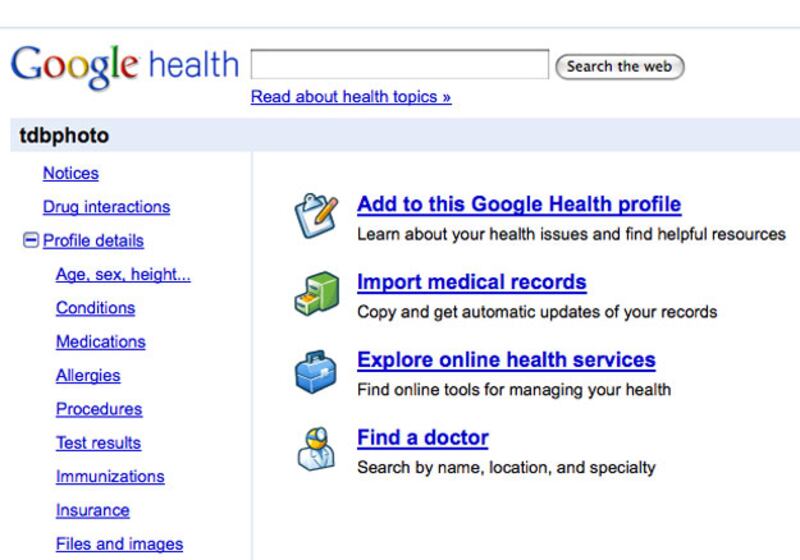The image size is (800, 560).
Task: Click the tdbphoto profile name
Action: click(64, 136)
